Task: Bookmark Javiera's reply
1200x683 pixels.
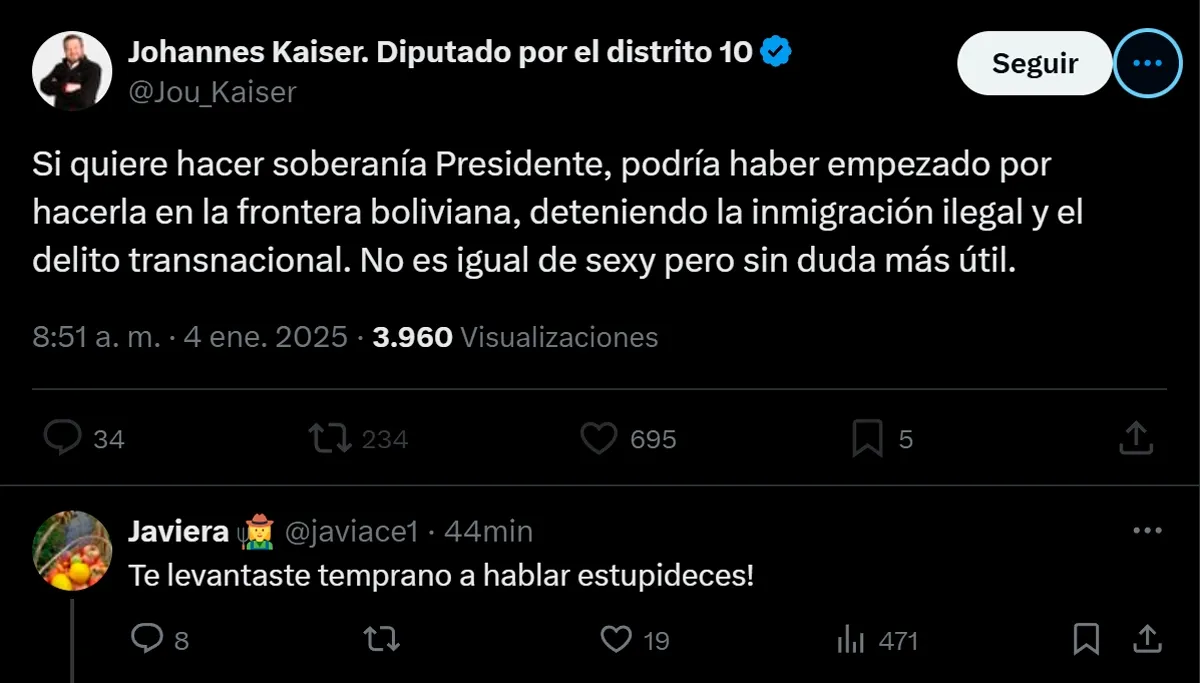Action: (1086, 638)
